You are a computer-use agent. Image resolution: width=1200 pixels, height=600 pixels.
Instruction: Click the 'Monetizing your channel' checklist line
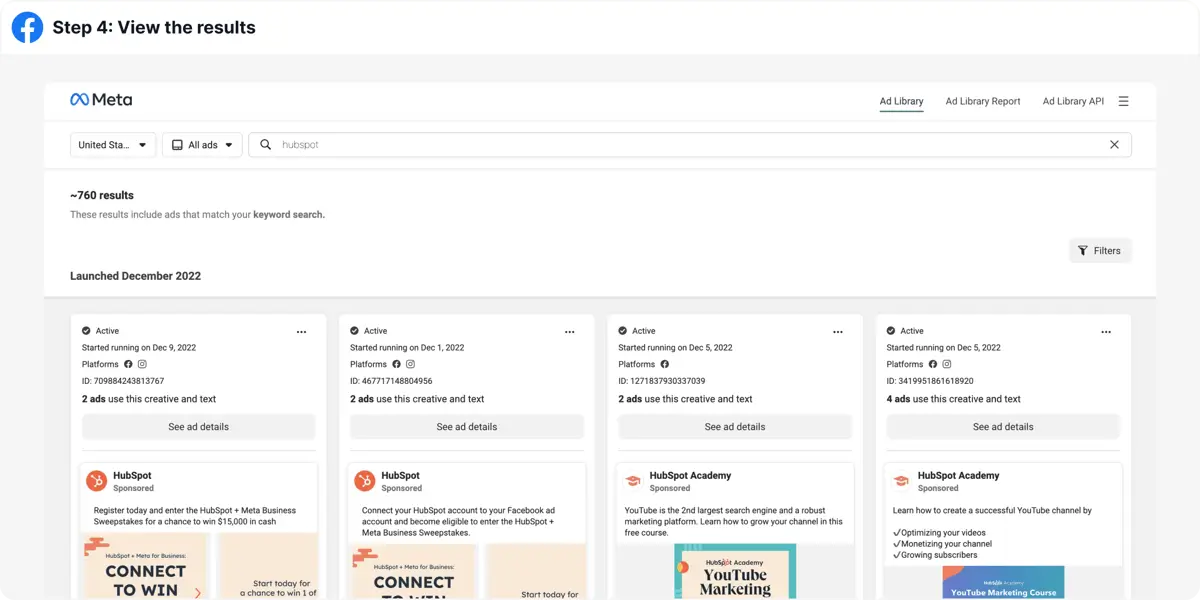pos(942,544)
